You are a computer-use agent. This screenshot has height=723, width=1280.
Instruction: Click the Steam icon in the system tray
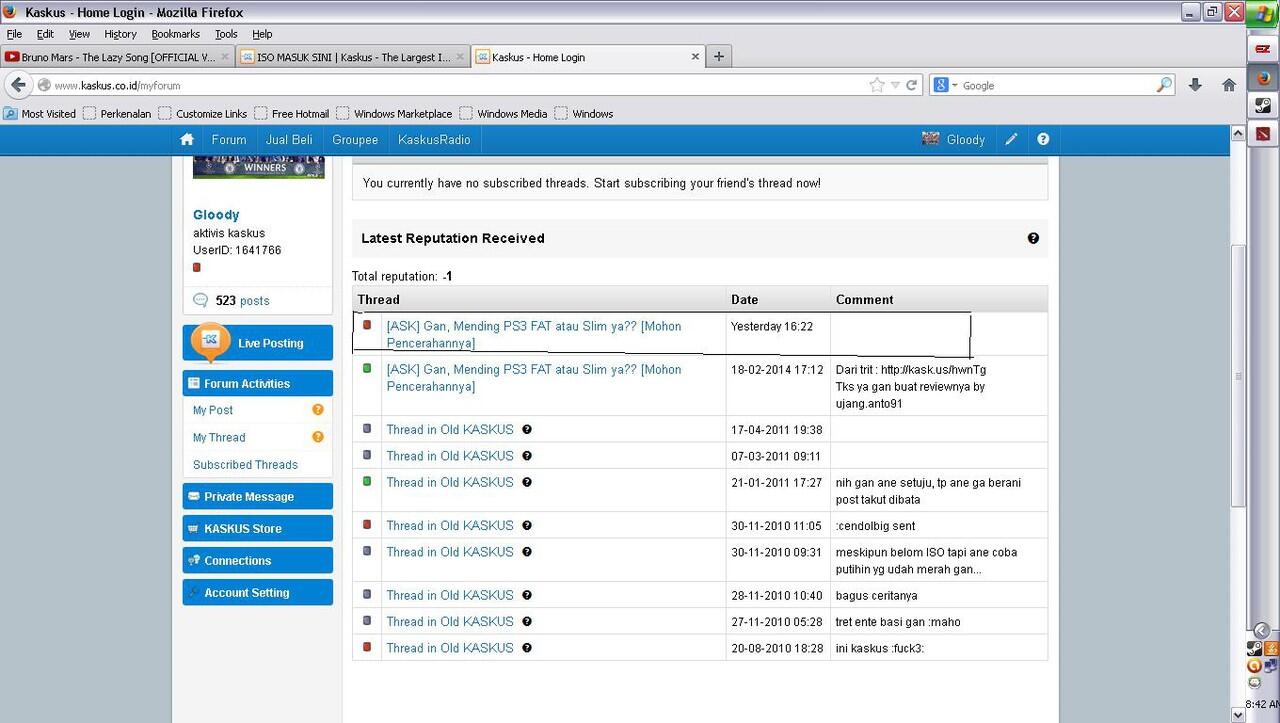pyautogui.click(x=1255, y=649)
